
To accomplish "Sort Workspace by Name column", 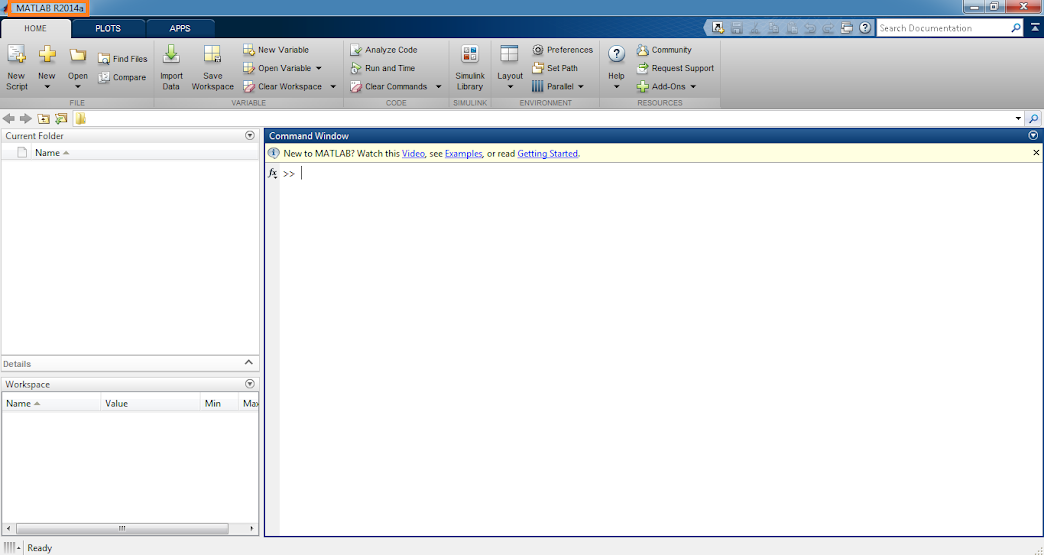I will tap(52, 403).
